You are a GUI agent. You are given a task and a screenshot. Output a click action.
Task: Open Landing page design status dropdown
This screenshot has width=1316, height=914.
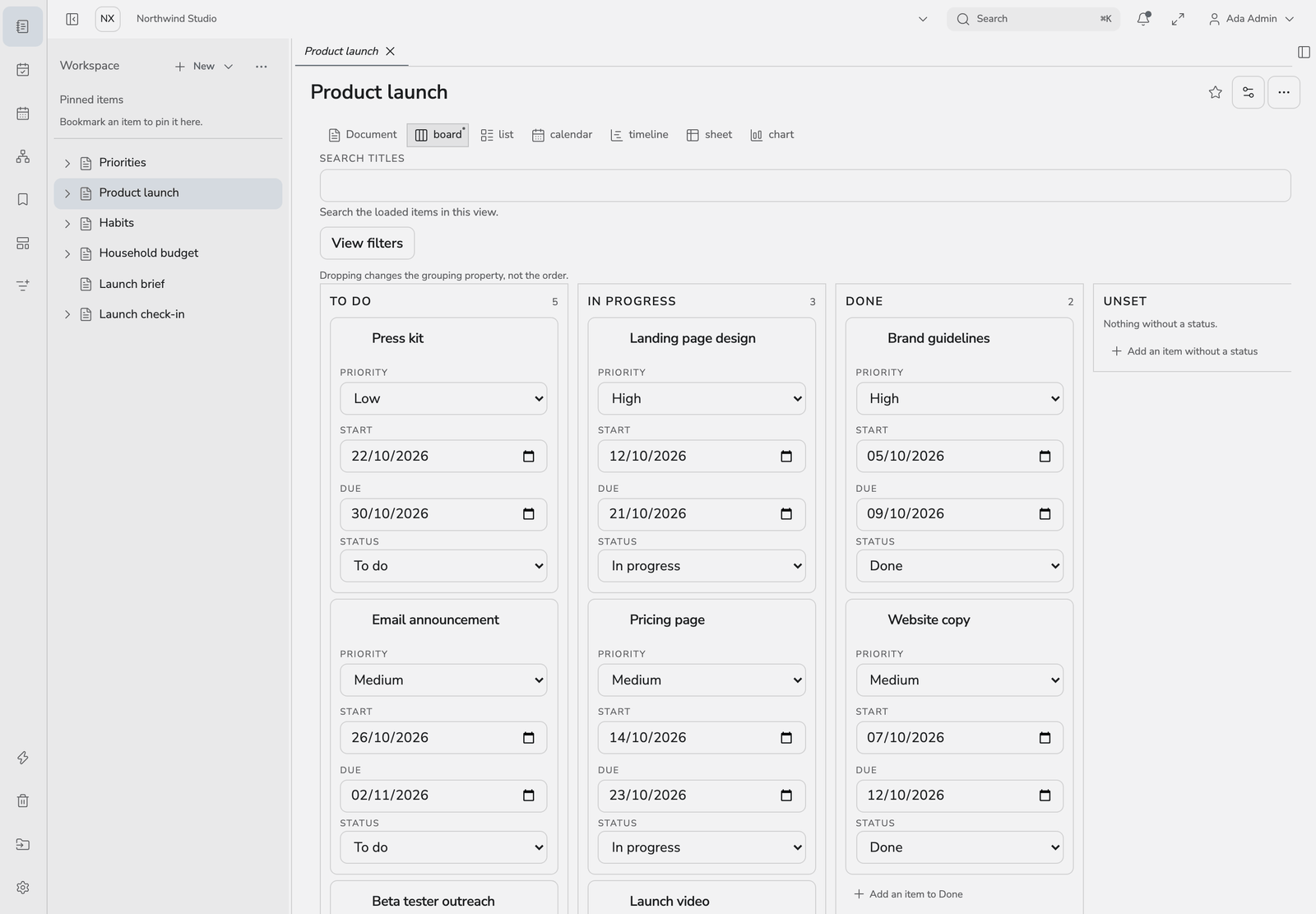pyautogui.click(x=702, y=566)
